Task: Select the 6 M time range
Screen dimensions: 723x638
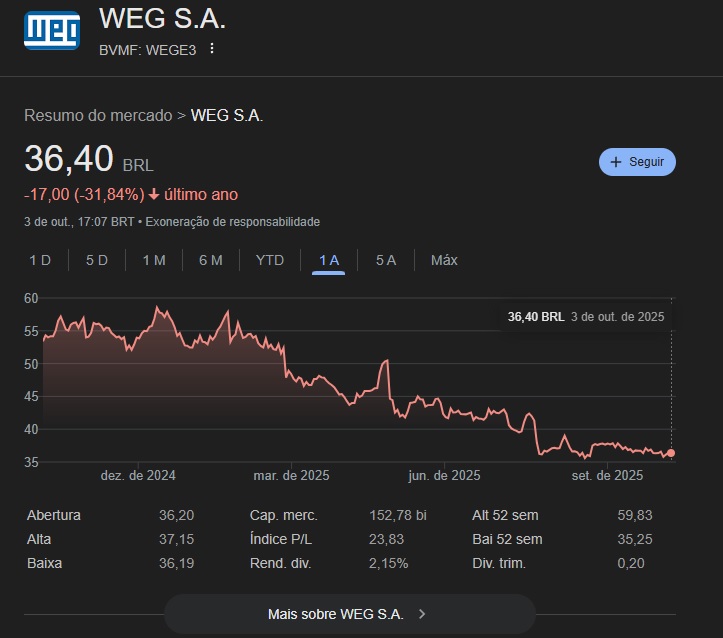Action: point(211,260)
